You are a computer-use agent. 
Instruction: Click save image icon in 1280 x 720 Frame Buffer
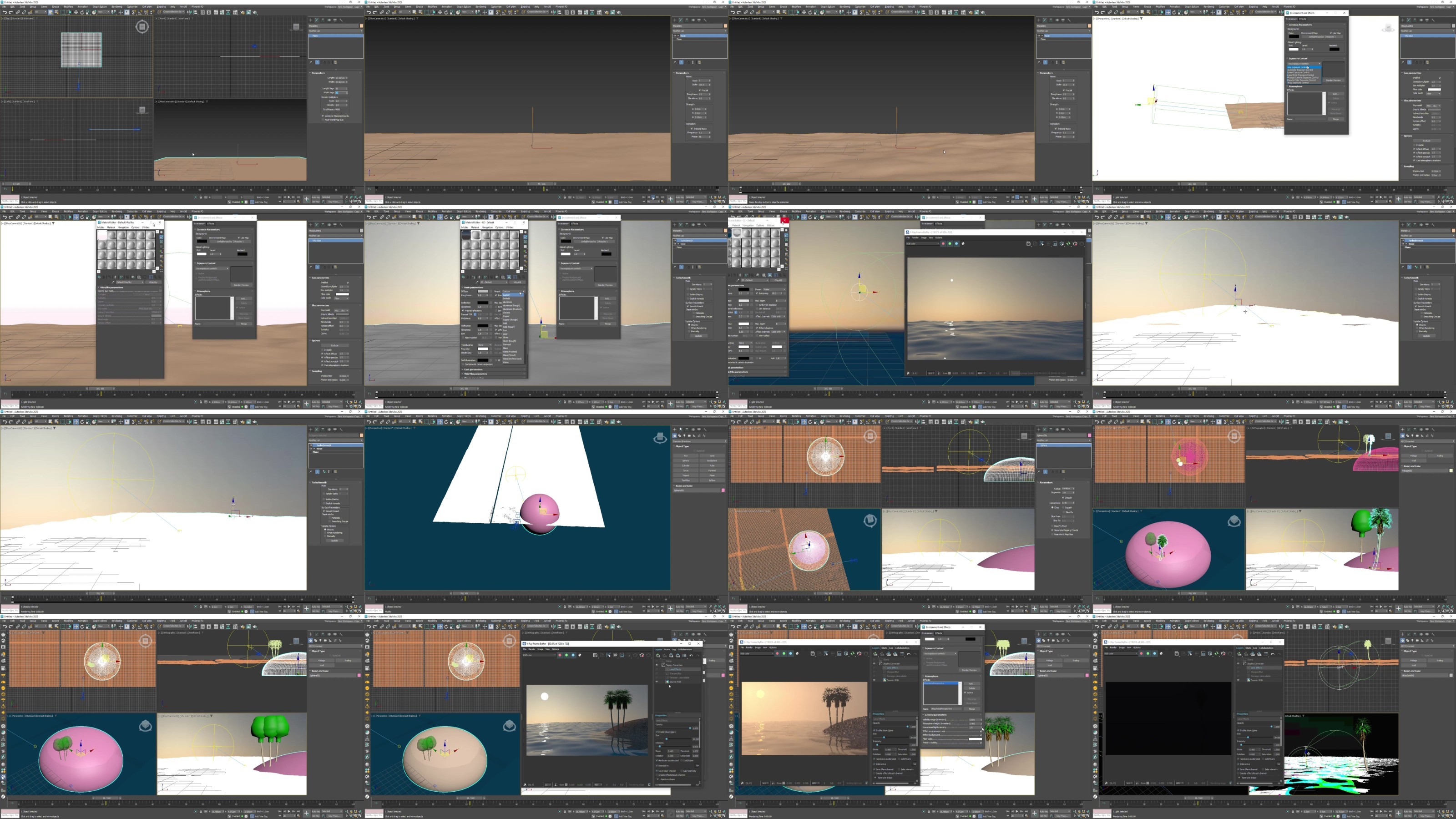click(596, 656)
